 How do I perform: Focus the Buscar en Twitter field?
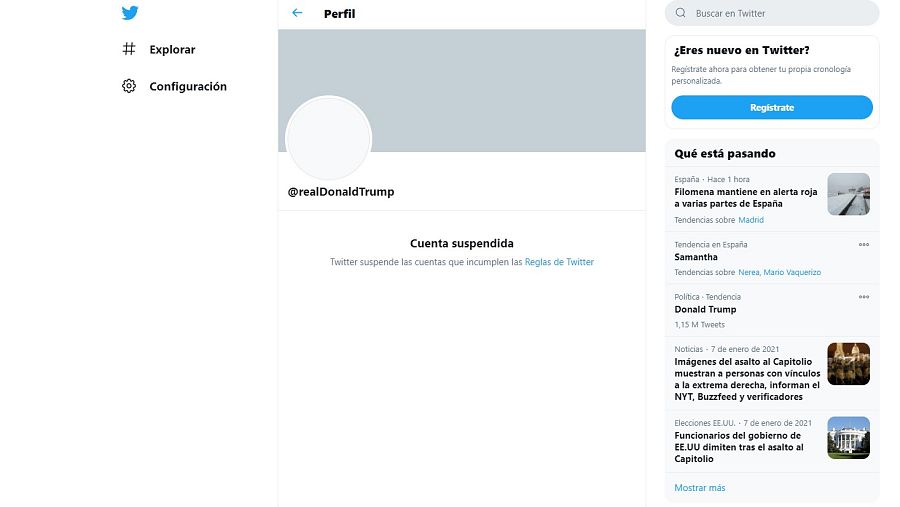(x=780, y=13)
